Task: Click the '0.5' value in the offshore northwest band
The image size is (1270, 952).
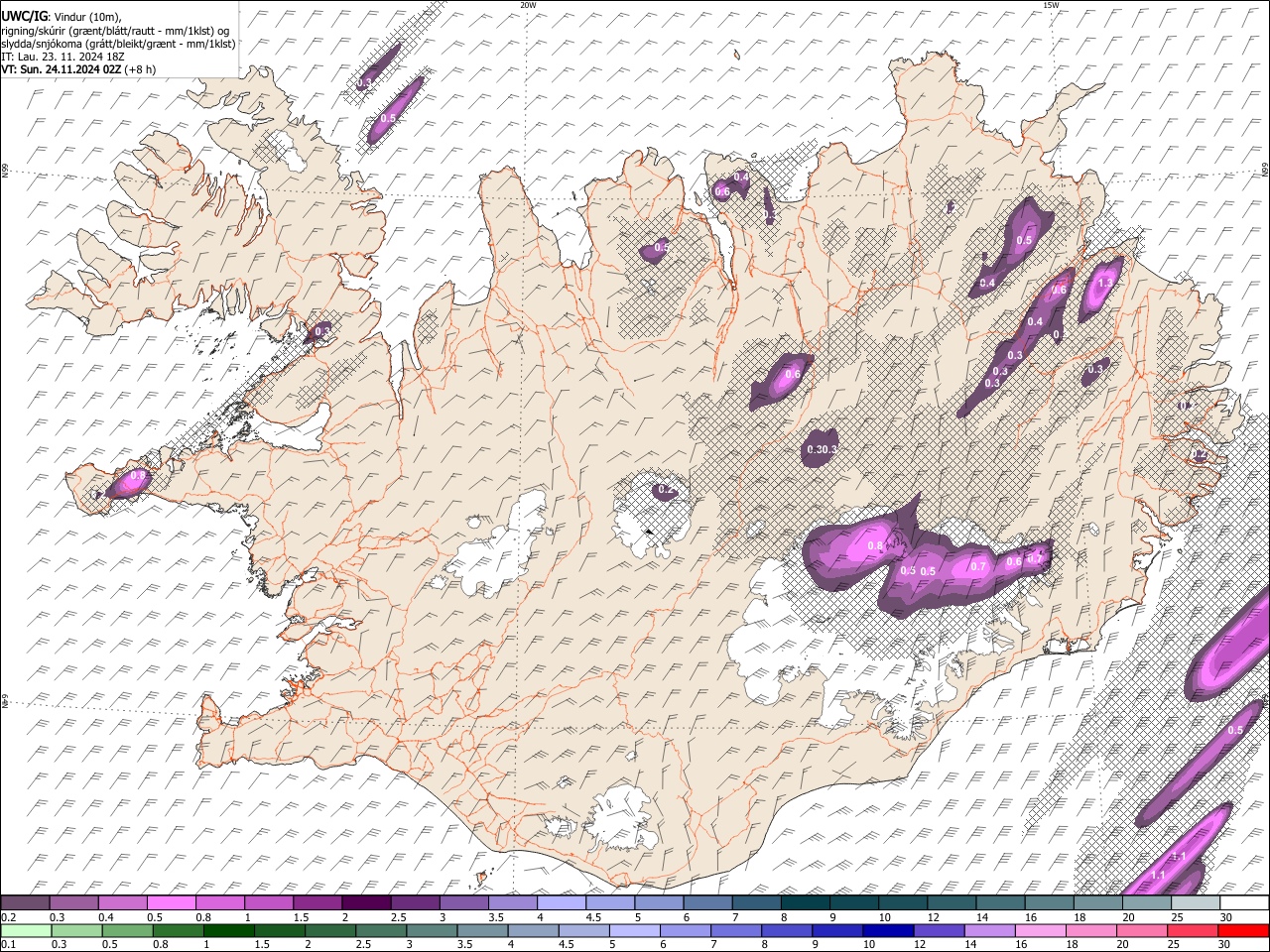Action: pos(388,118)
